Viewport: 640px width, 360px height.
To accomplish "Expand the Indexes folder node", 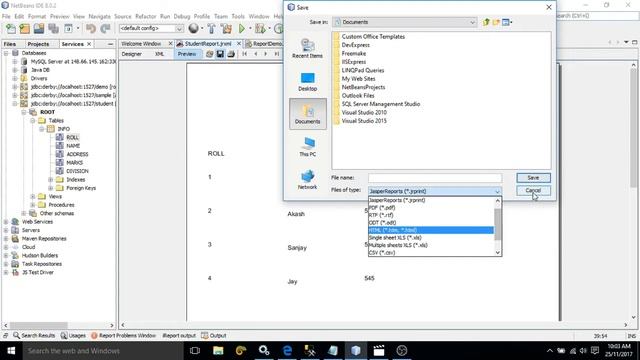I will point(51,180).
